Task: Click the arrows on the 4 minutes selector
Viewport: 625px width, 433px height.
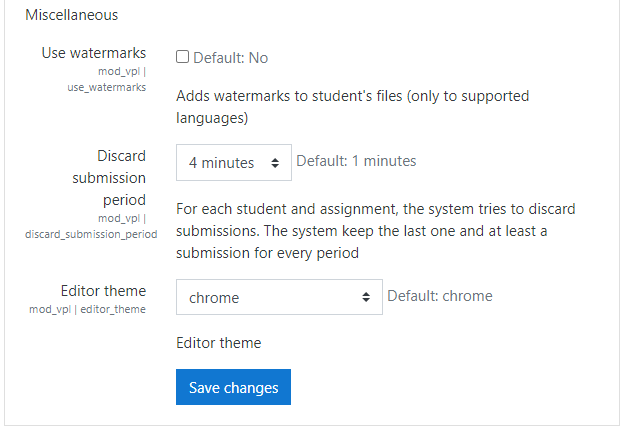Action: (275, 162)
